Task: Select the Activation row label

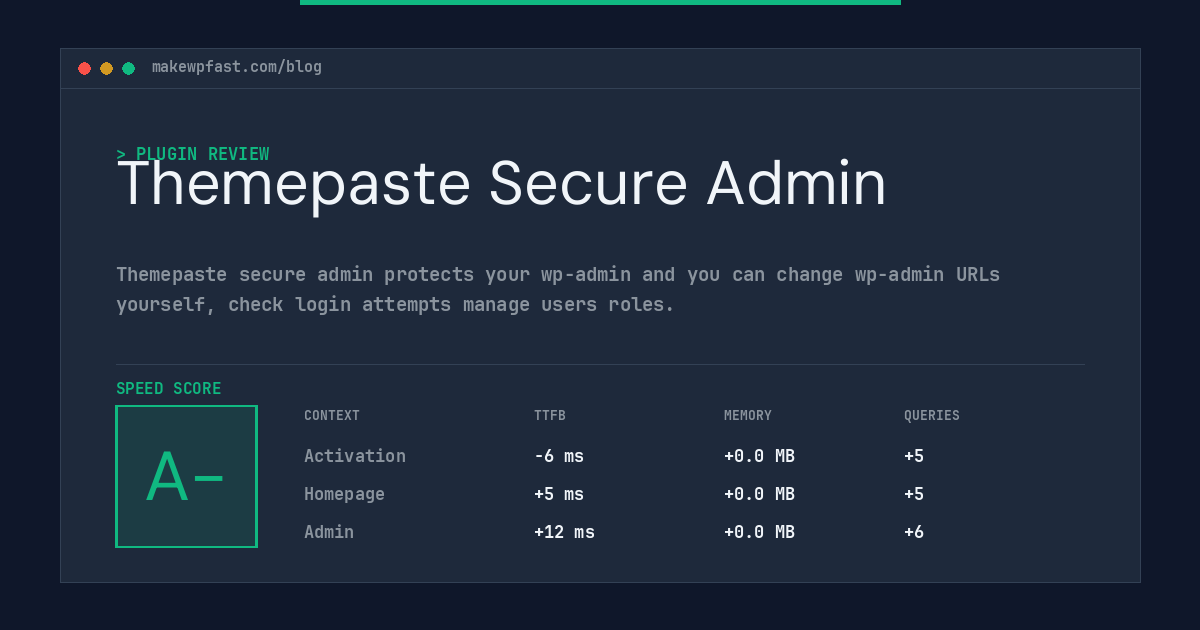Action: (355, 456)
